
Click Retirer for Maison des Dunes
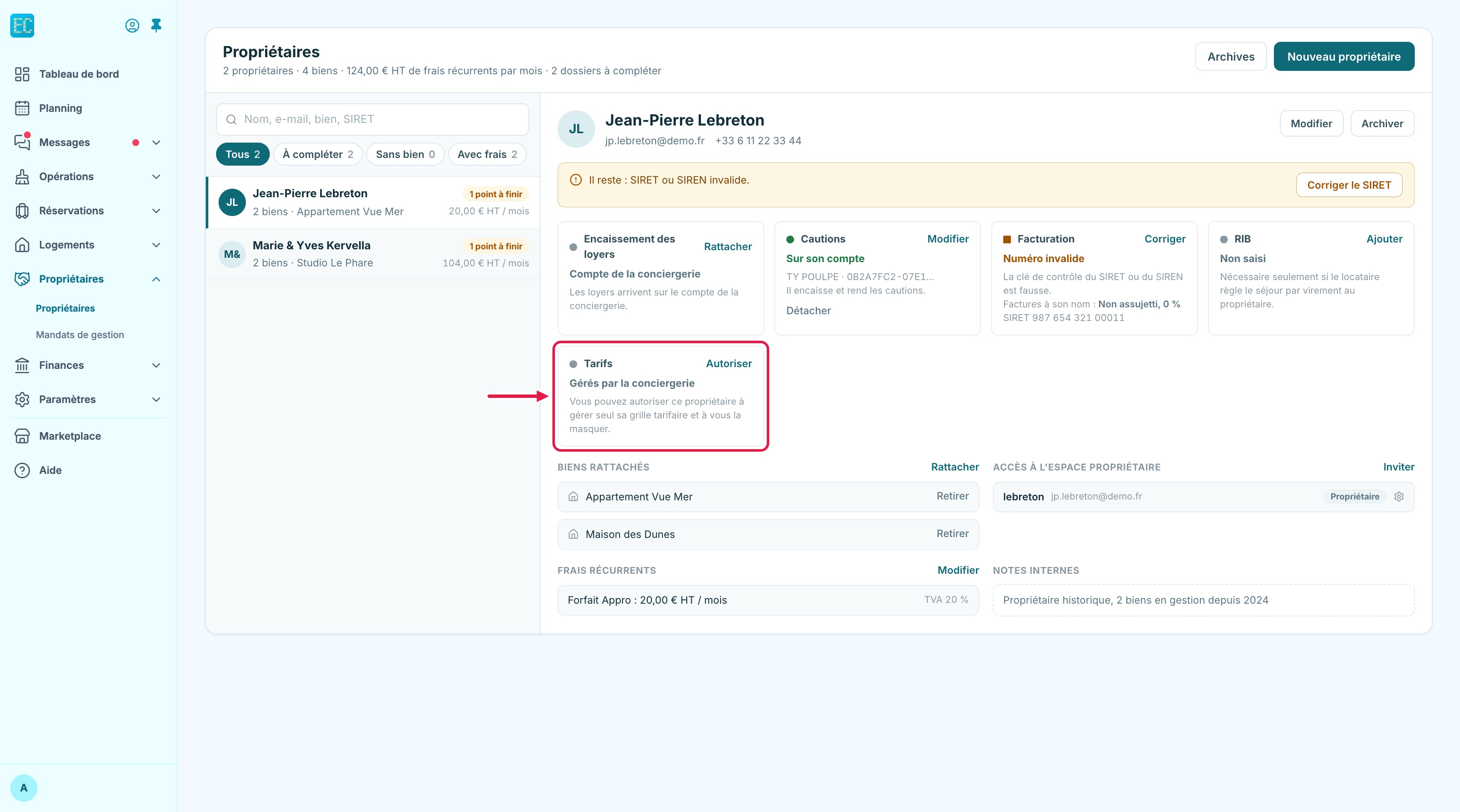tap(953, 534)
